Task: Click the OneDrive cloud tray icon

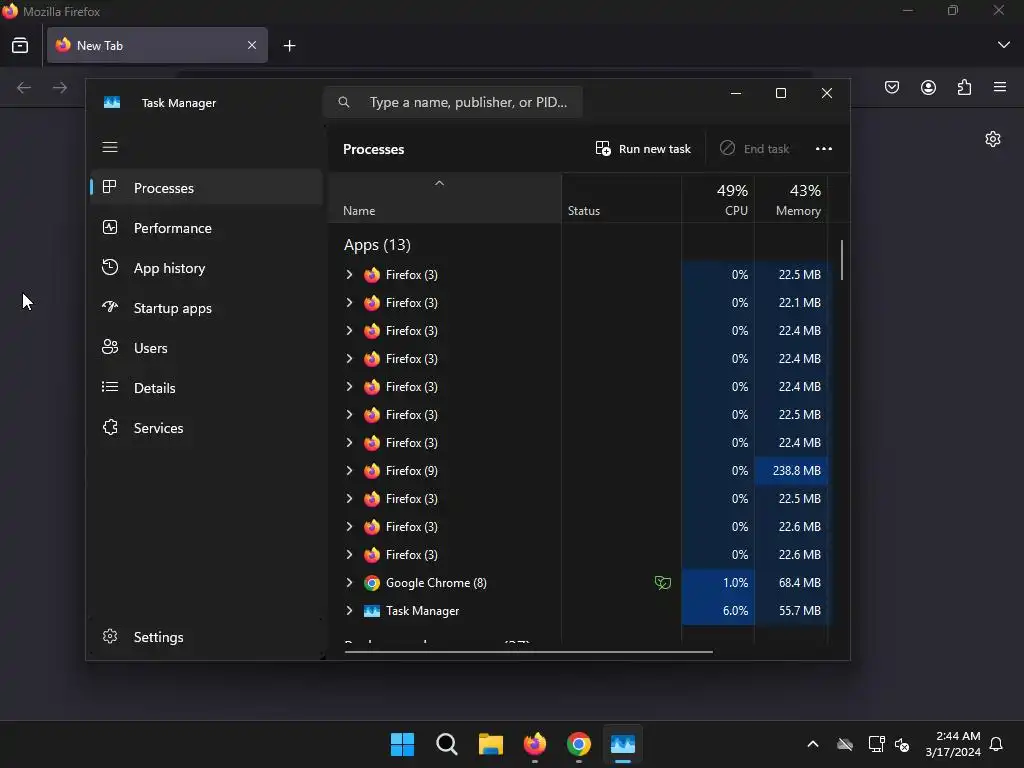Action: [845, 744]
